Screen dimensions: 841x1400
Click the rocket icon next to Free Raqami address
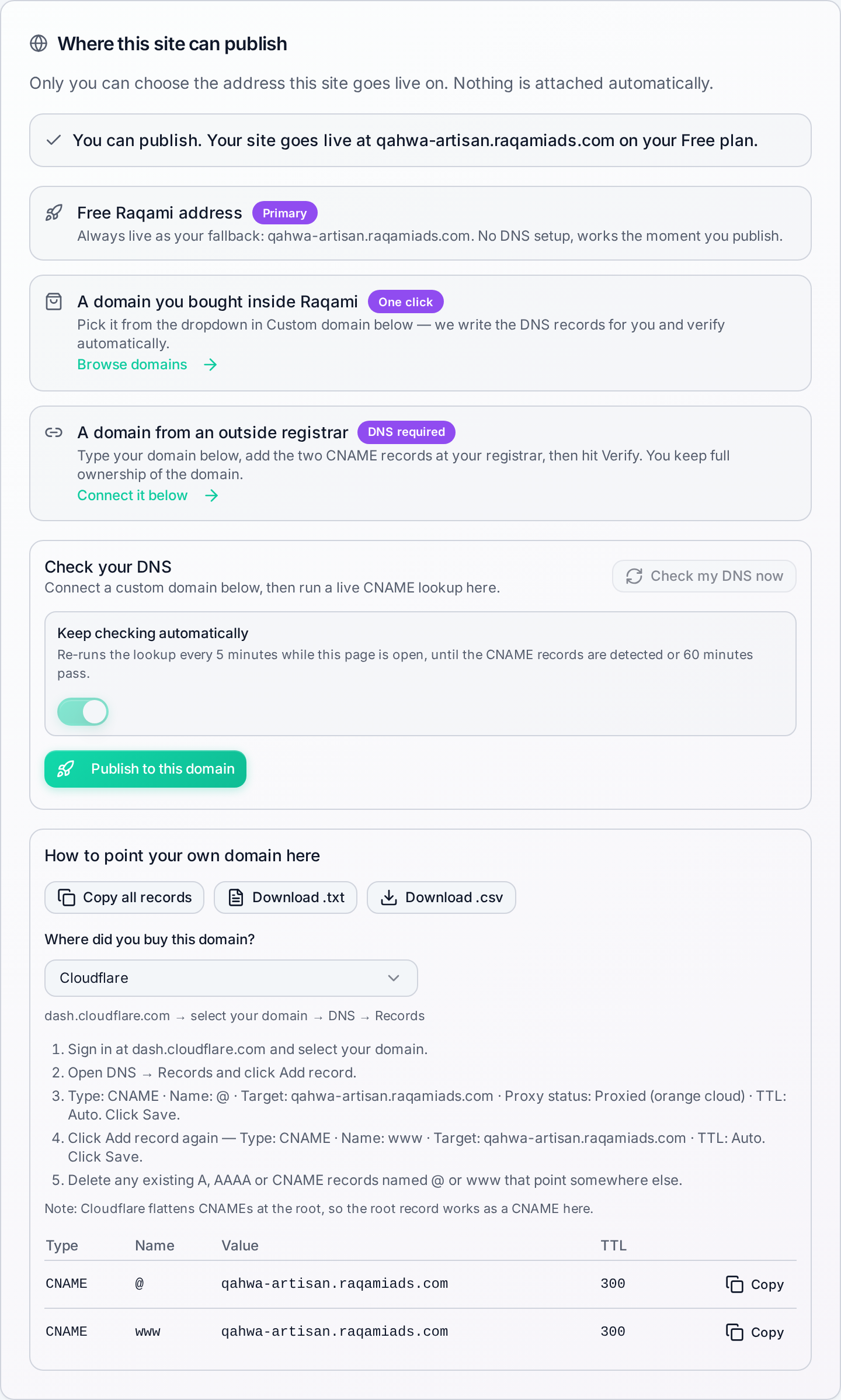point(54,213)
